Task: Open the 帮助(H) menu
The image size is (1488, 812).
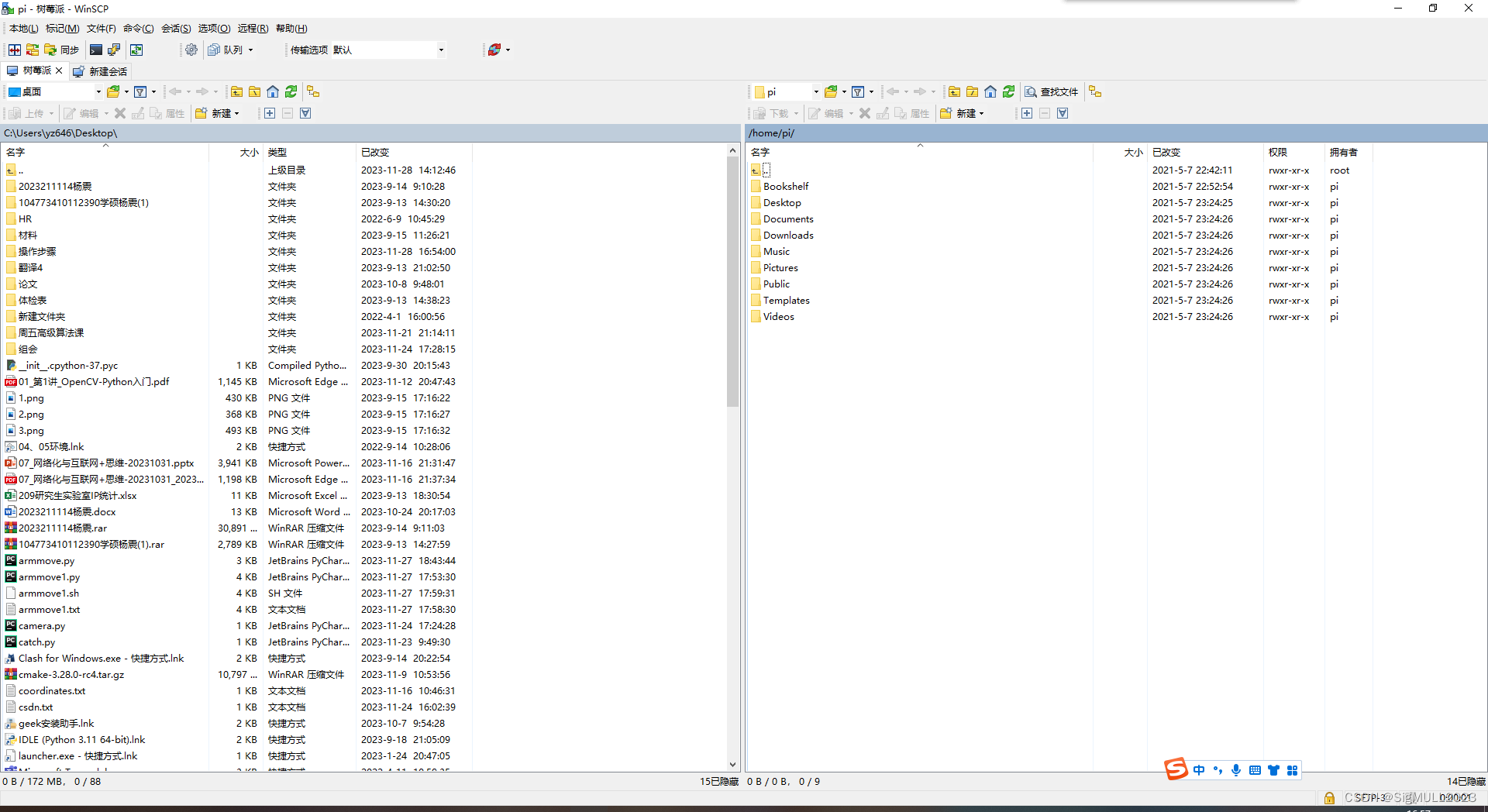Action: pos(291,29)
